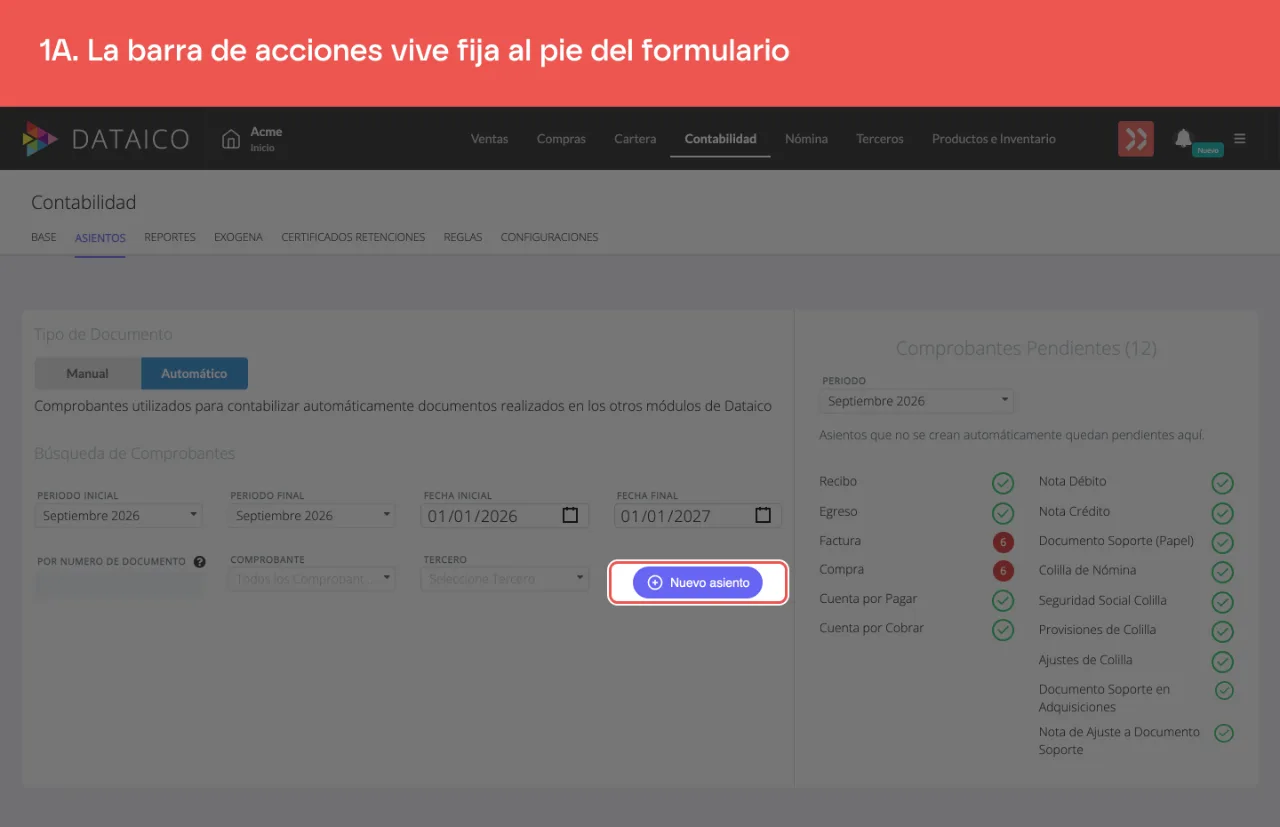The image size is (1280, 827).
Task: Click the check icon for Ajustes de Colilla
Action: 1222,661
